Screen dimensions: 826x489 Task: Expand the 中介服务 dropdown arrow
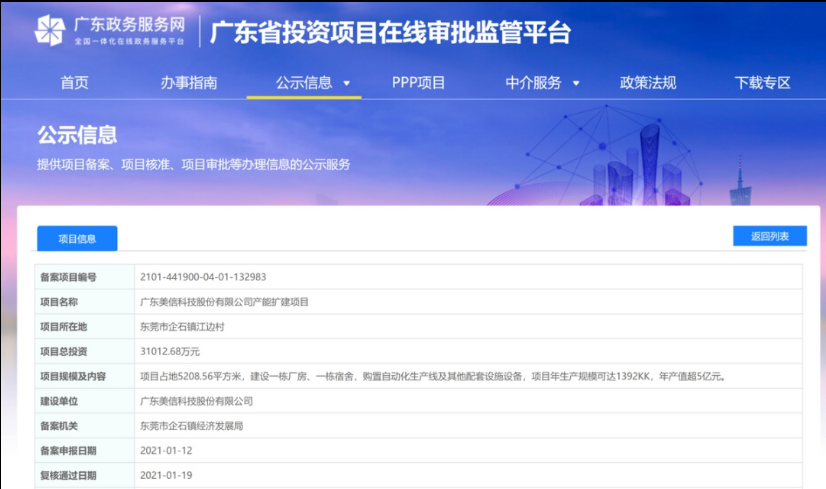coord(576,84)
